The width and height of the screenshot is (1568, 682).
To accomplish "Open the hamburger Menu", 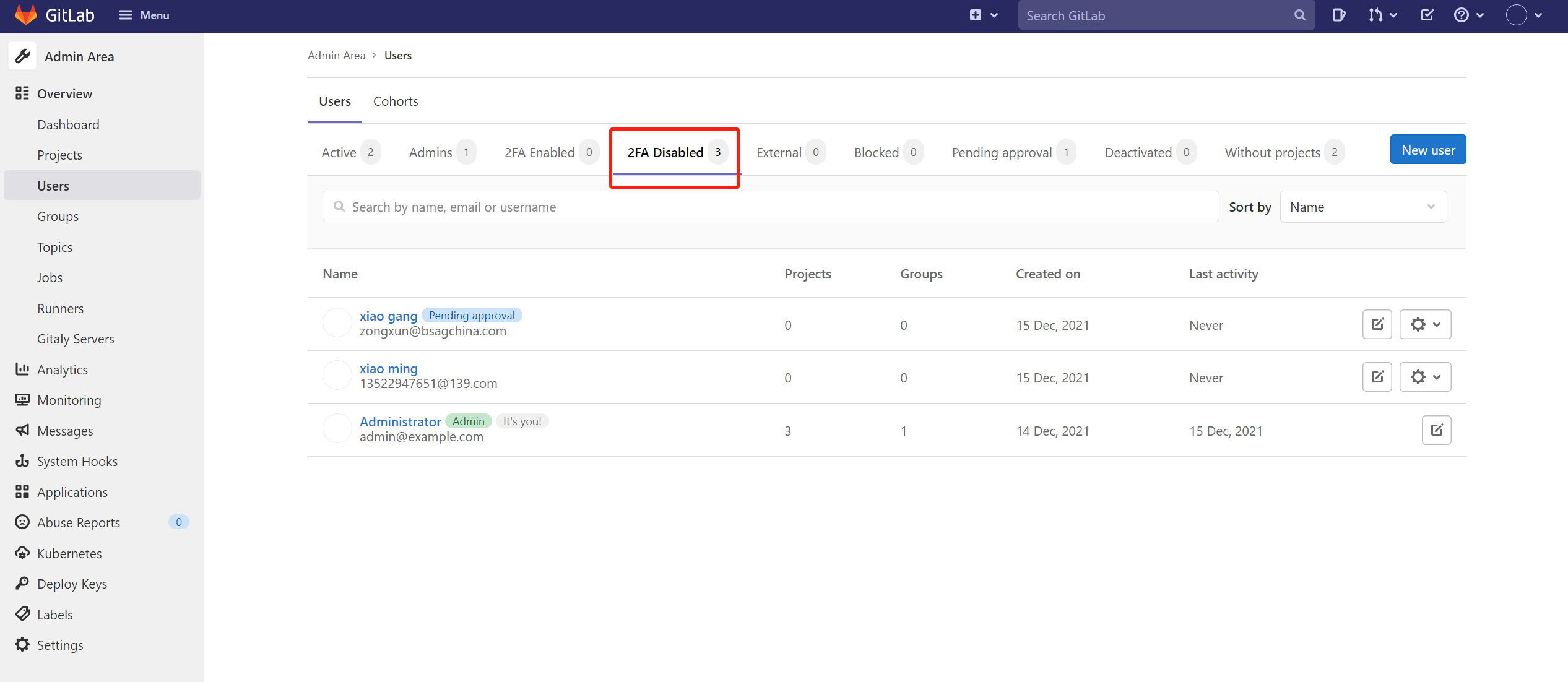I will tap(144, 15).
